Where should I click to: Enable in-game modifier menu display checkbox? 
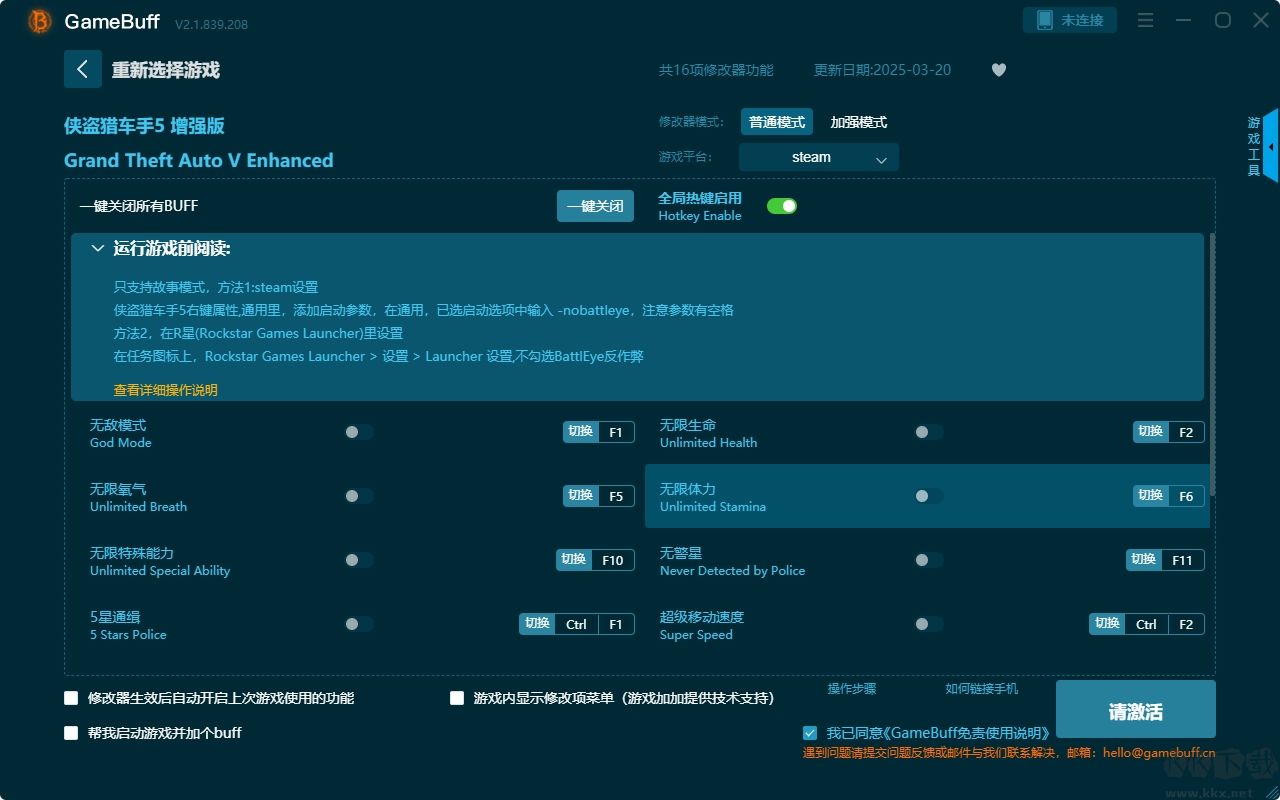(x=456, y=698)
